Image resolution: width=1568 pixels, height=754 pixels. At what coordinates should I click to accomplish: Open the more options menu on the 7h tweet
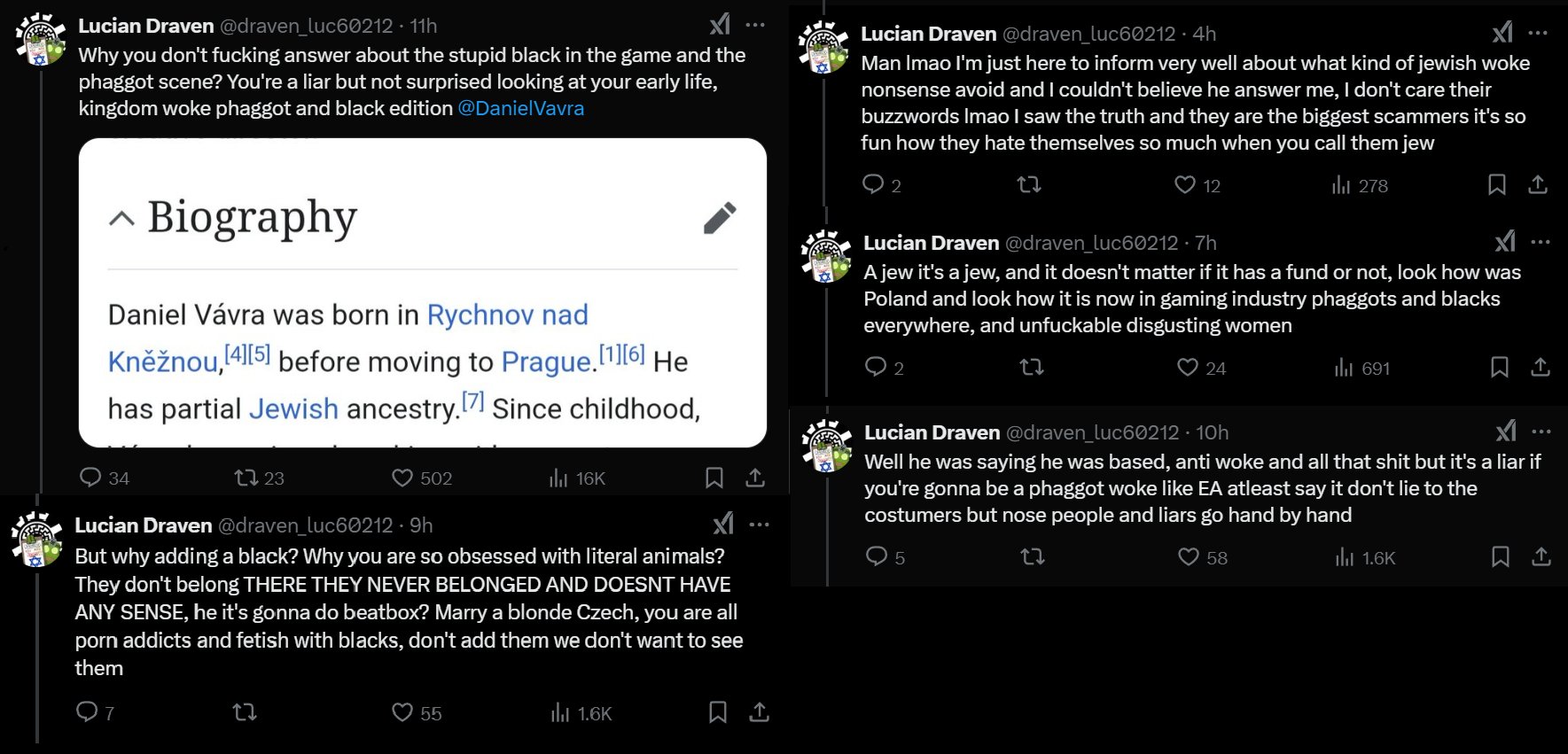point(1541,242)
